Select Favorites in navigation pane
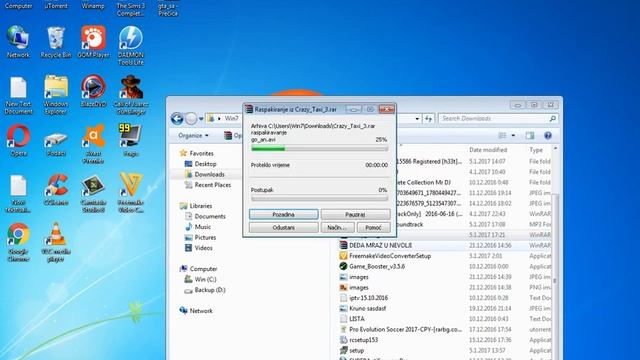Image resolution: width=640 pixels, height=360 pixels. coord(201,153)
